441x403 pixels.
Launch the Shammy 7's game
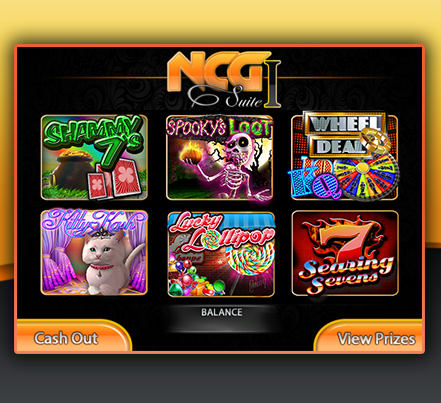(94, 157)
